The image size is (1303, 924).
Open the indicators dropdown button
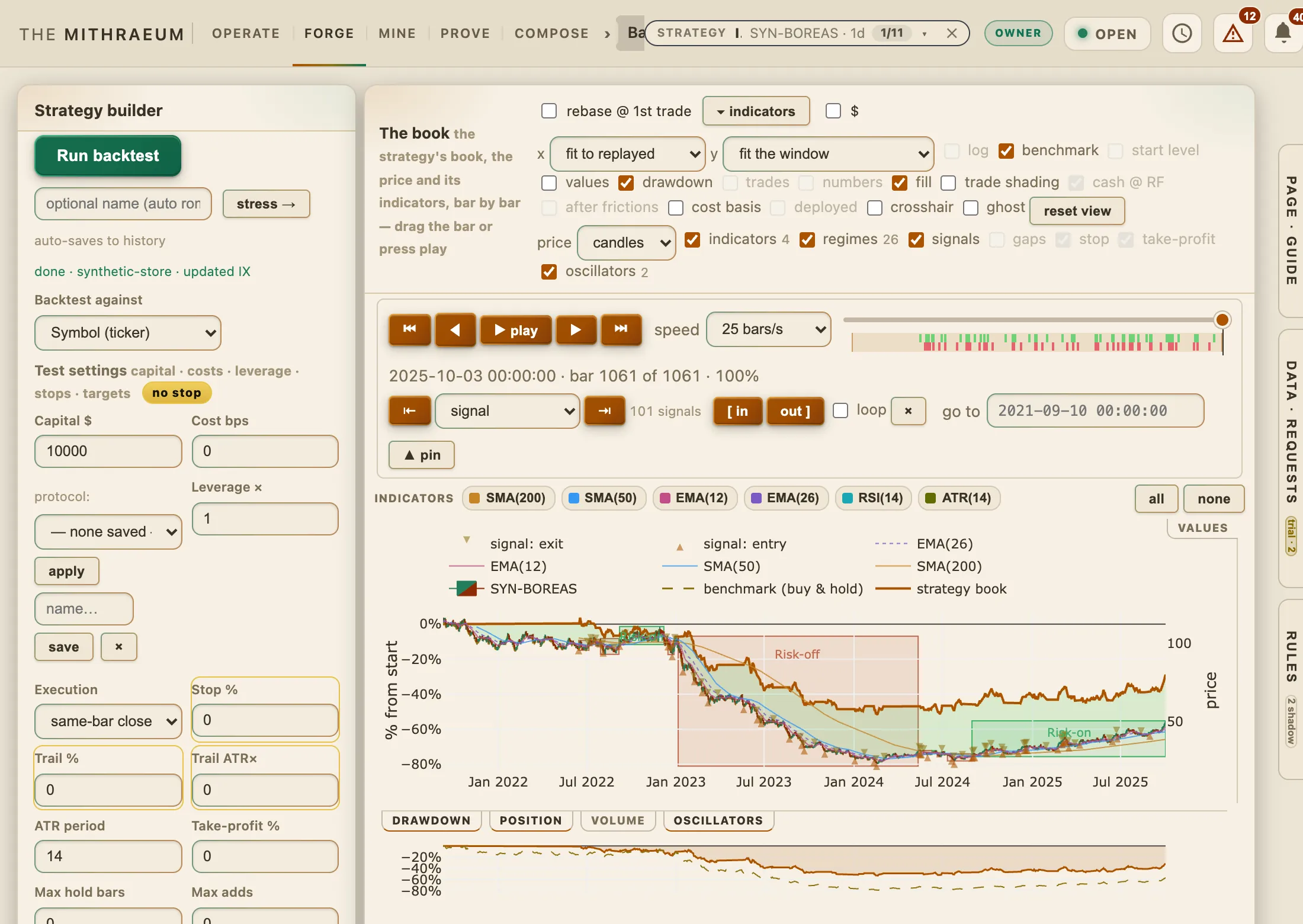pos(756,111)
